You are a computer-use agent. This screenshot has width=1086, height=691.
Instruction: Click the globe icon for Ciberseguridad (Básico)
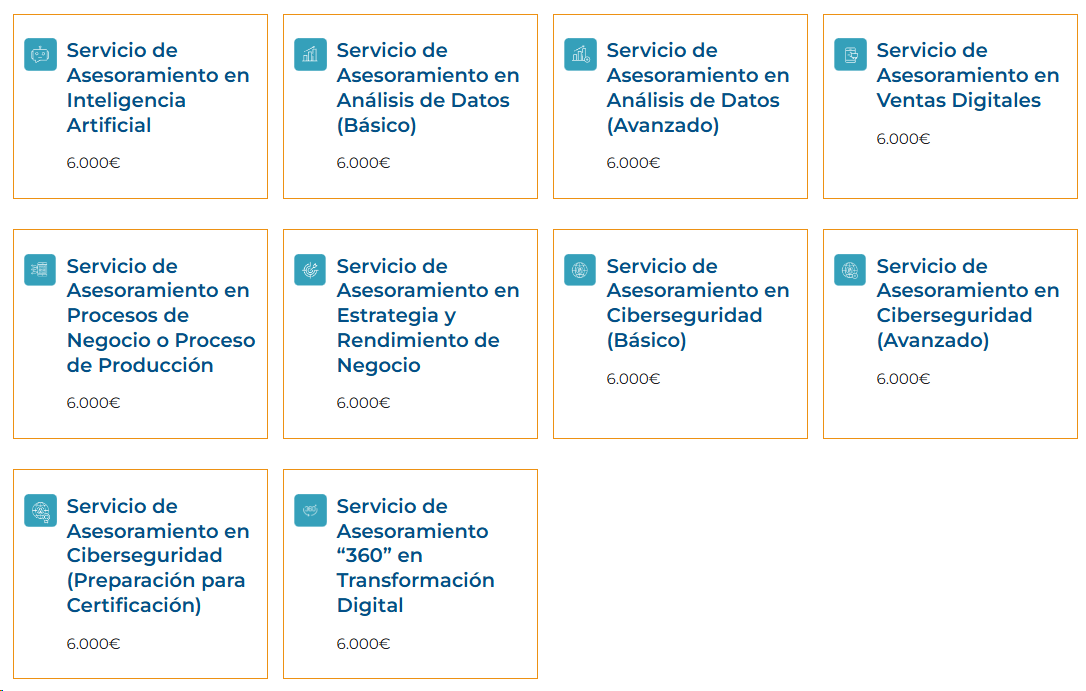[x=580, y=269]
